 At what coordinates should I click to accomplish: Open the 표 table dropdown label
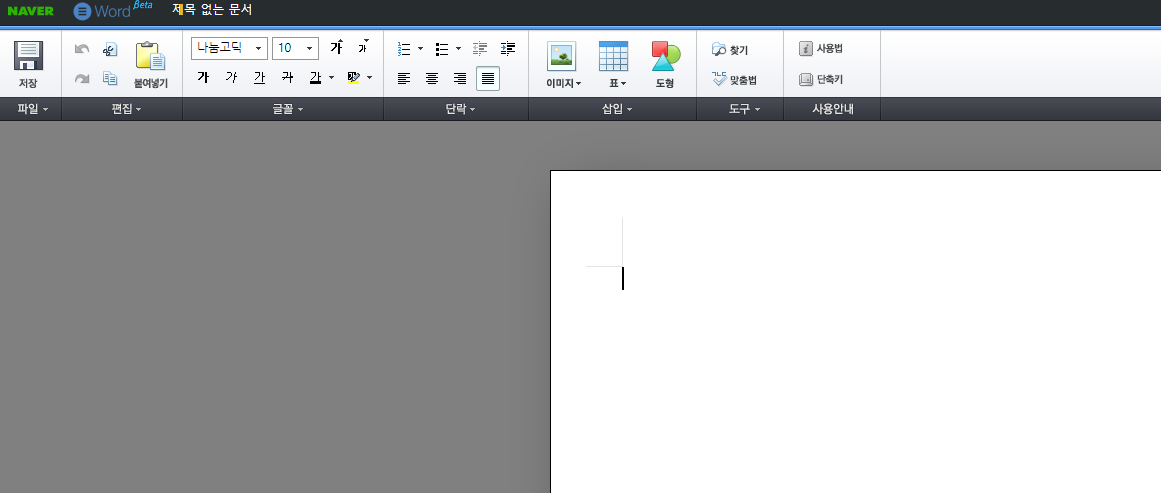coord(618,84)
